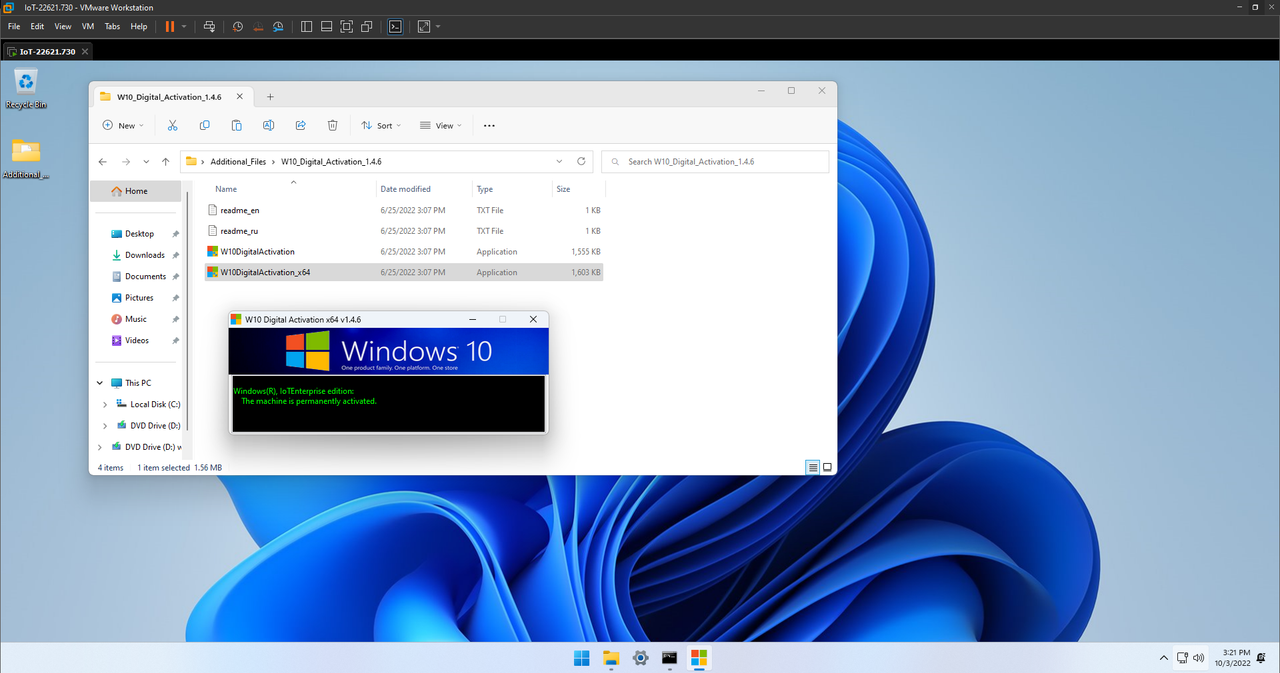The image size is (1280, 673).
Task: Toggle the VMware thumbnail bar view
Action: point(326,26)
